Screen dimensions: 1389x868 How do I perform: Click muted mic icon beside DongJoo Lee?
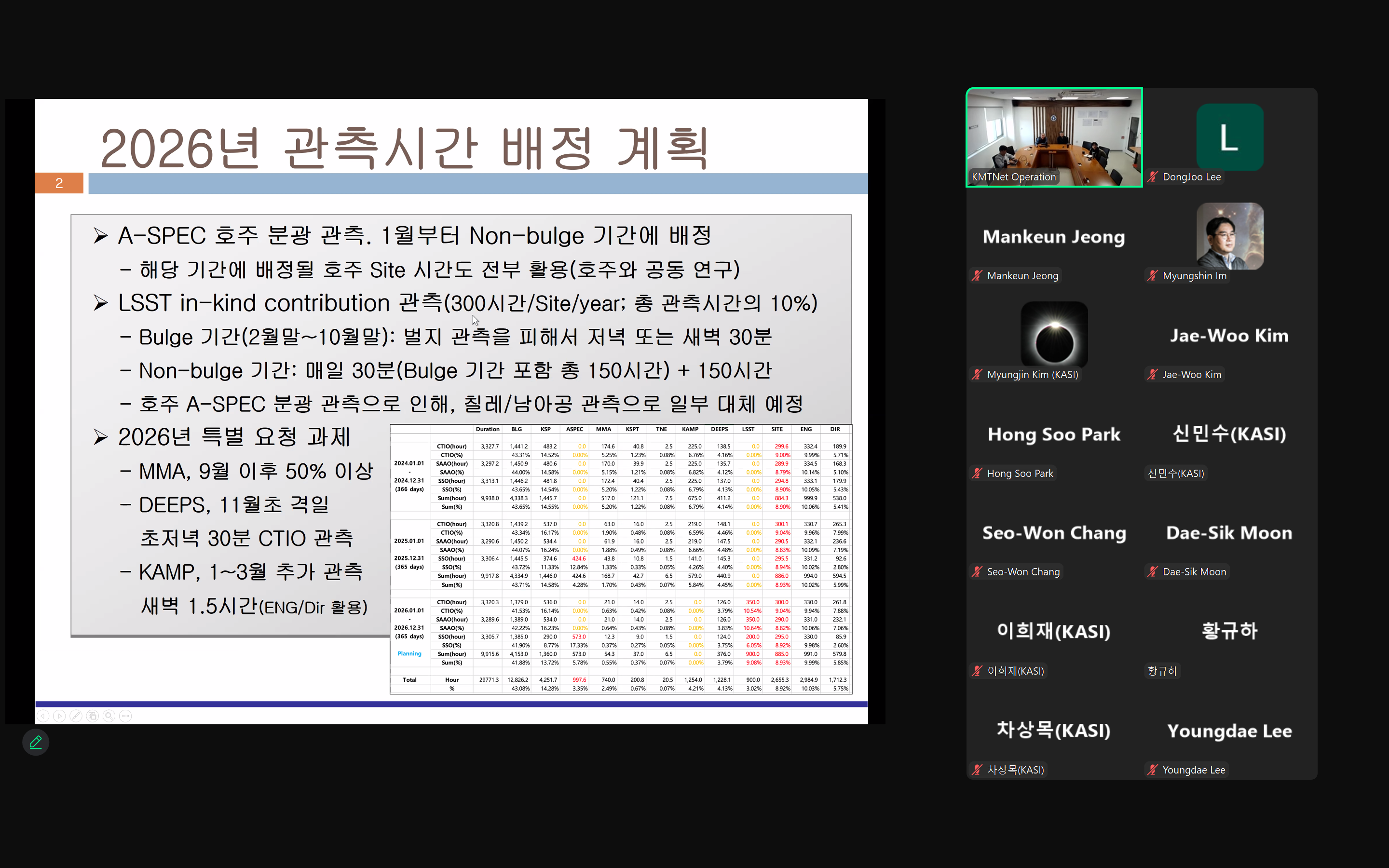coord(1153,177)
